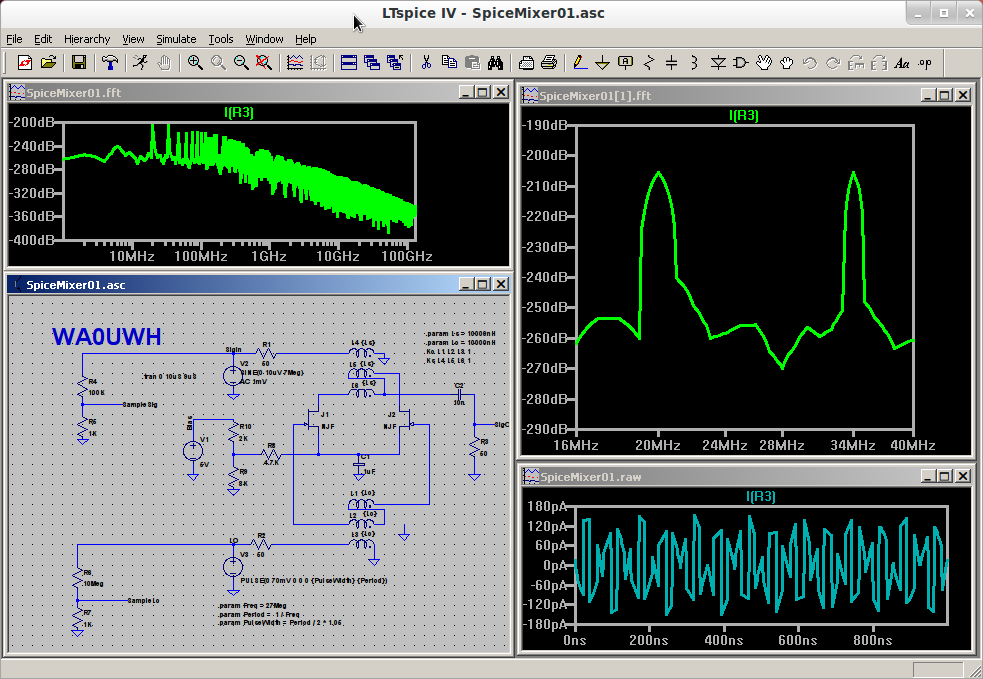The image size is (983, 679).
Task: Open the Hierarchy menu
Action: (x=87, y=39)
